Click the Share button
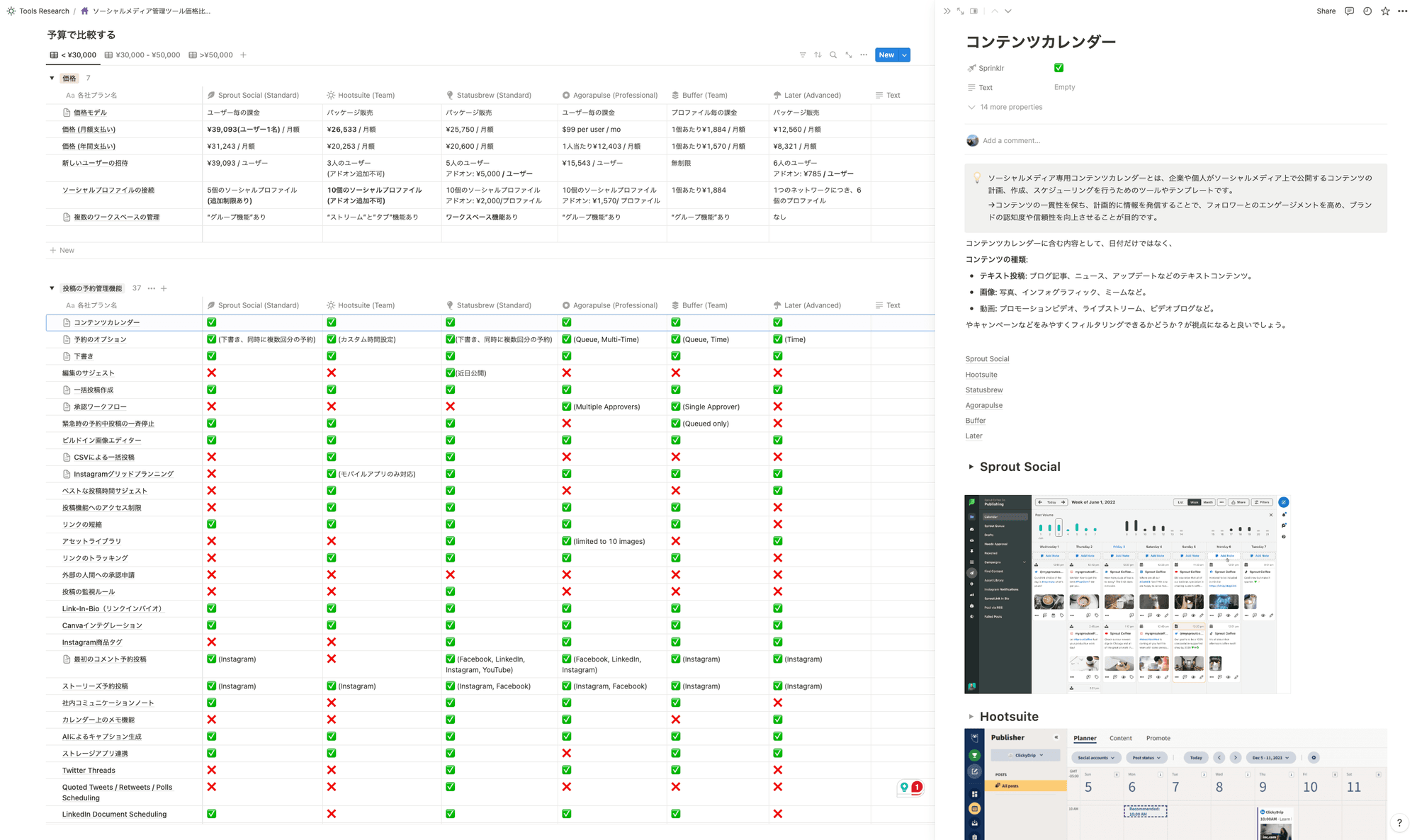1417x840 pixels. click(x=1326, y=11)
